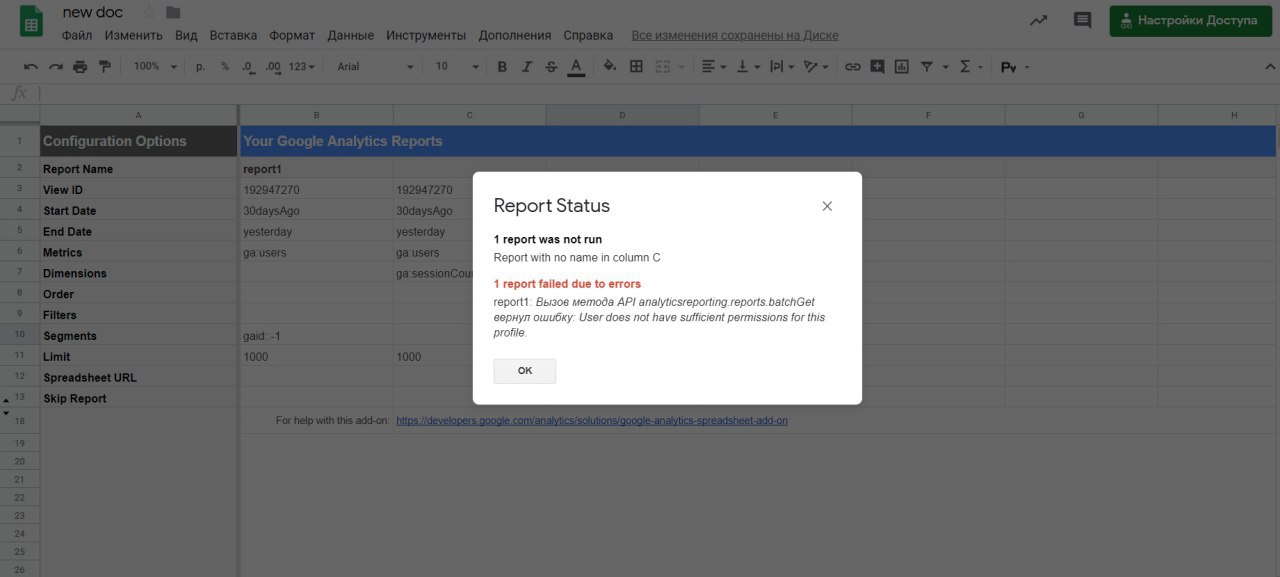Select column G header
Image resolution: width=1280 pixels, height=577 pixels.
(x=1081, y=115)
